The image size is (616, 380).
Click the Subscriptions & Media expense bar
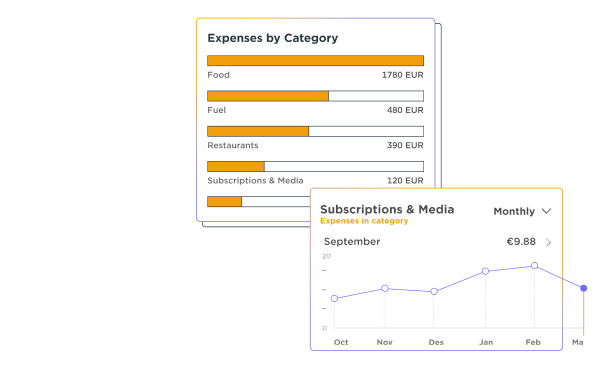(315, 166)
